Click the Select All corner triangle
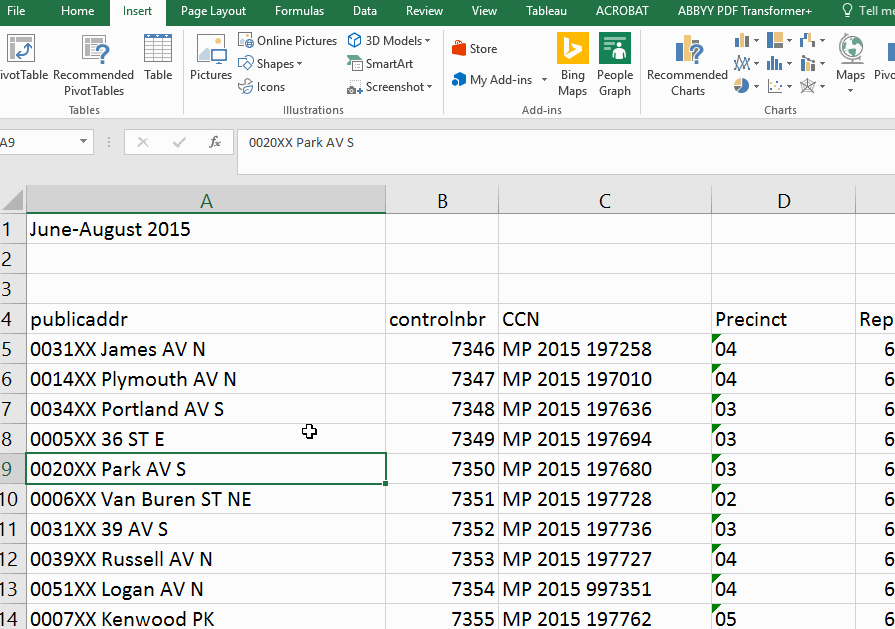Image resolution: width=895 pixels, height=629 pixels. [13, 200]
